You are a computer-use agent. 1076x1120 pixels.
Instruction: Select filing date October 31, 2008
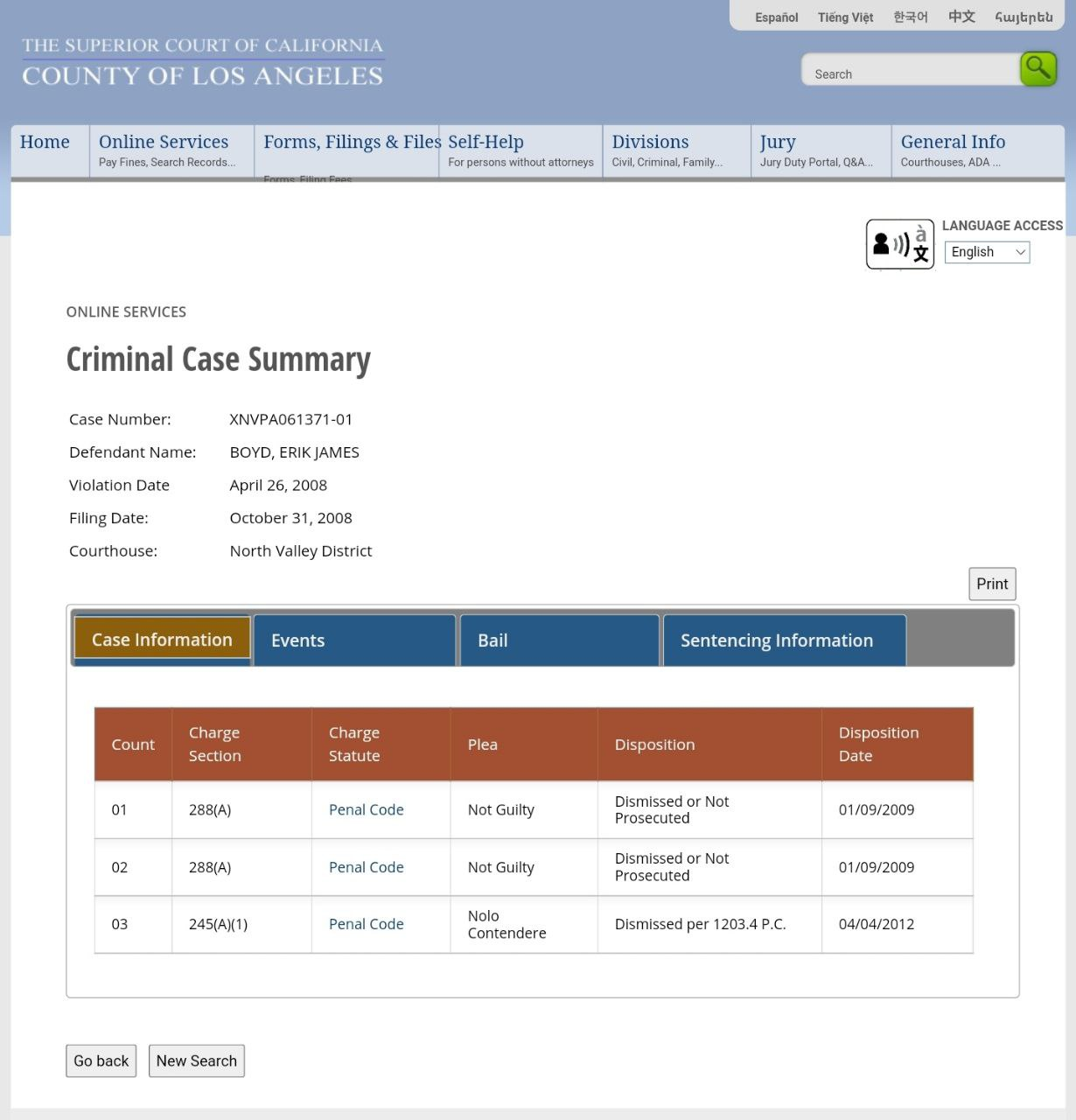click(x=290, y=518)
